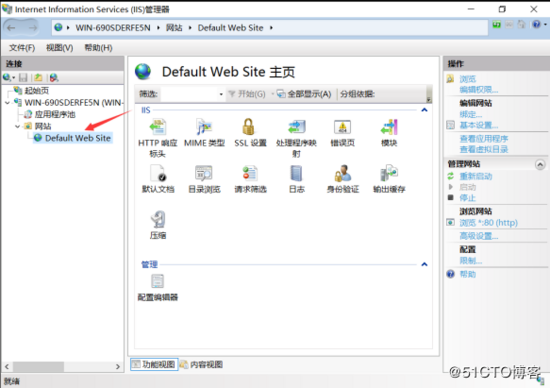Open the HTTP 响应标头 feature
Image resolution: width=550 pixels, height=388 pixels.
(157, 138)
